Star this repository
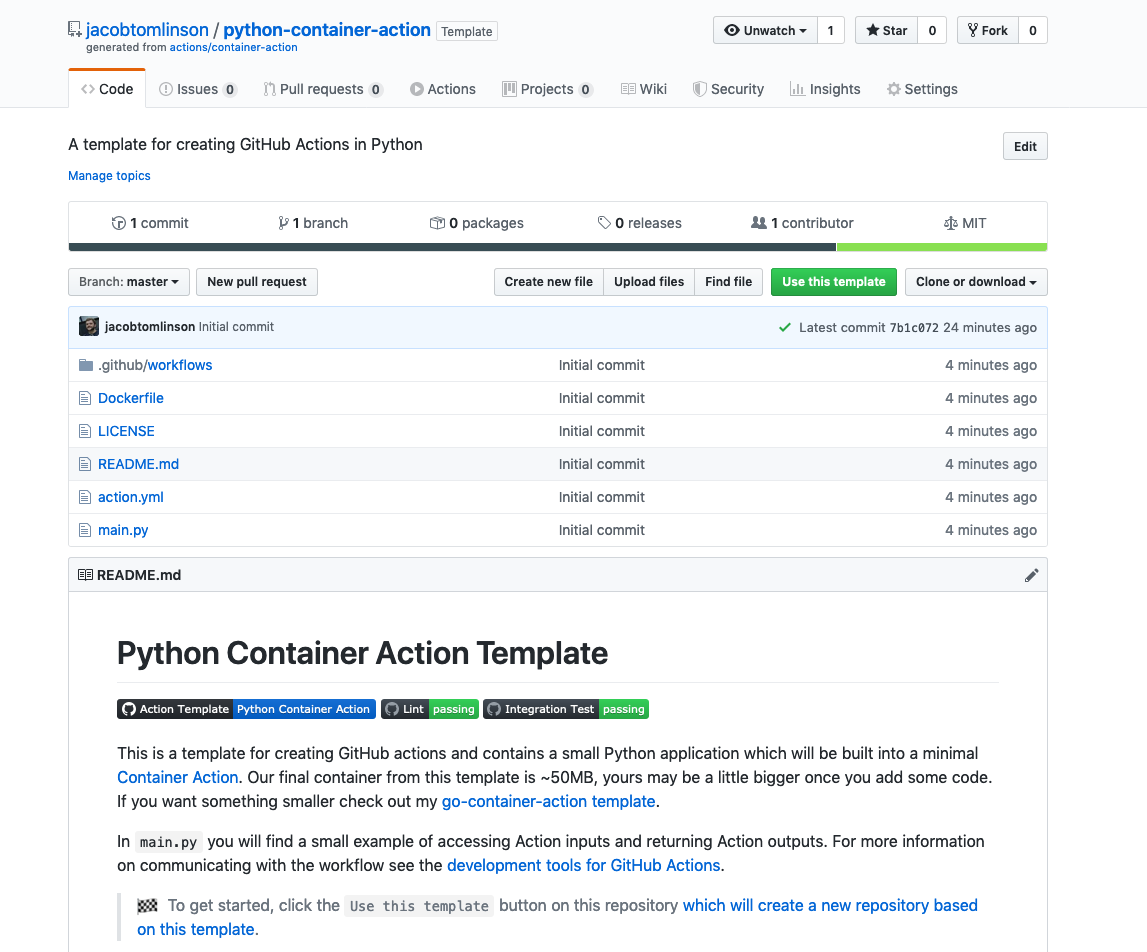1147x952 pixels. (886, 31)
